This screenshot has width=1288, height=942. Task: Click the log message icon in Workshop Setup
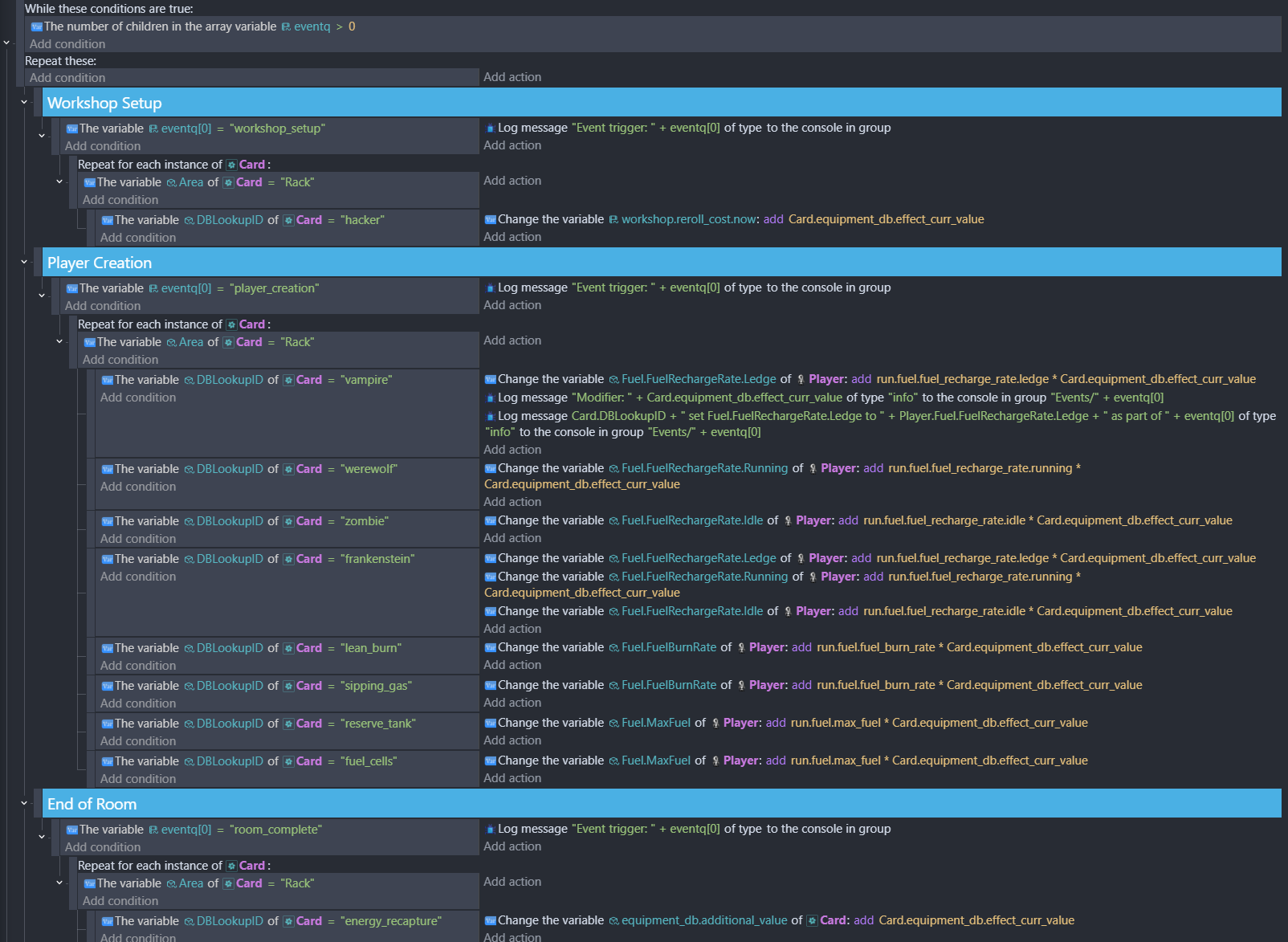coord(490,128)
